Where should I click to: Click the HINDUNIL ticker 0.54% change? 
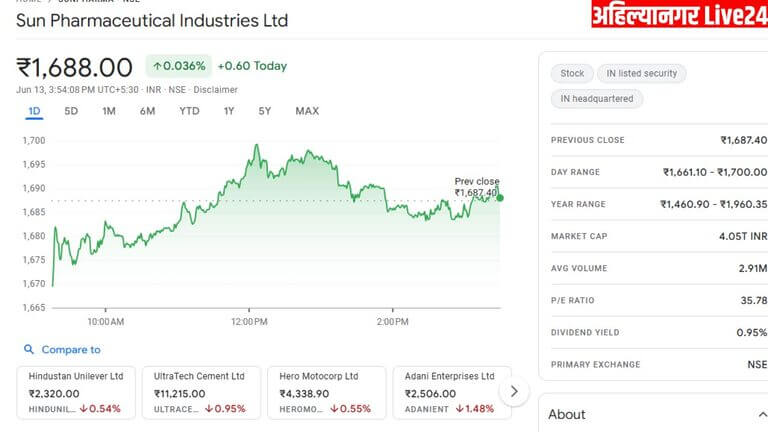click(100, 408)
